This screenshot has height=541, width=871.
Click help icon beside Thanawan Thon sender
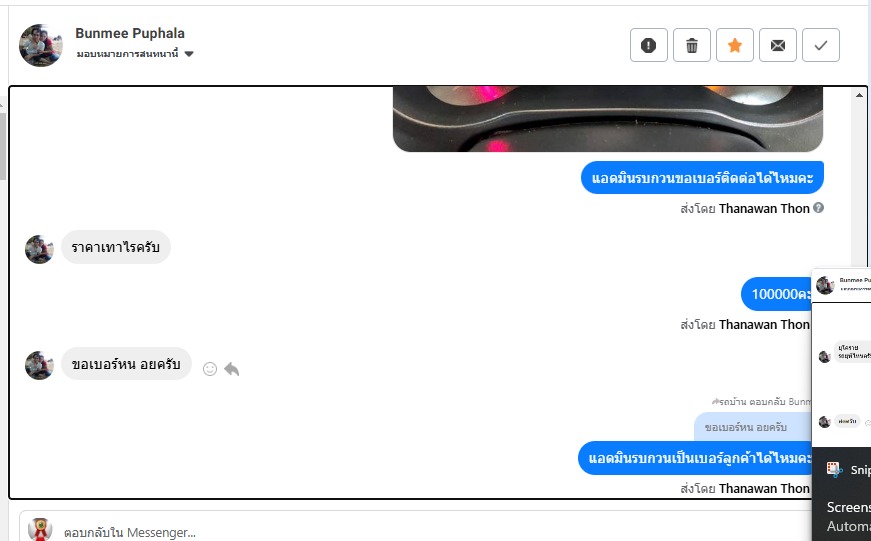pos(818,208)
